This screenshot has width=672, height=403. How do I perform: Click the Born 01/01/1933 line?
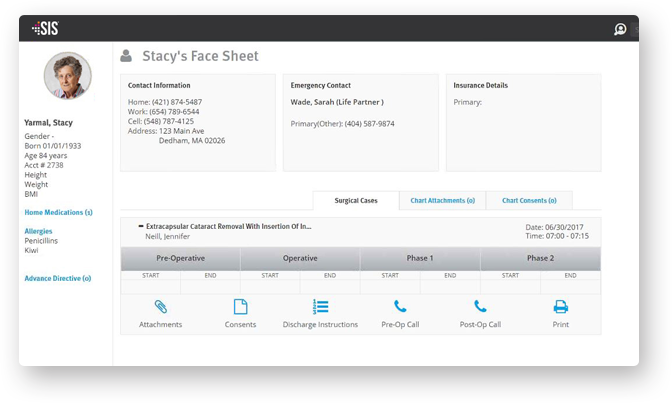53,146
